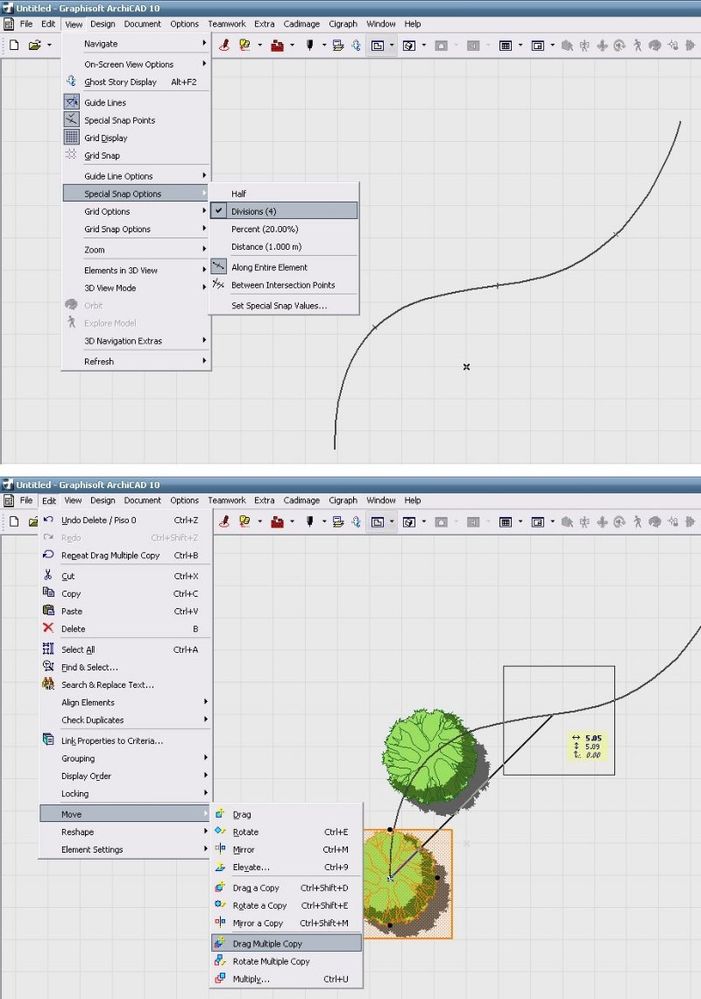Toggle Grid Snap in View menu
This screenshot has height=999, width=701.
click(136, 155)
